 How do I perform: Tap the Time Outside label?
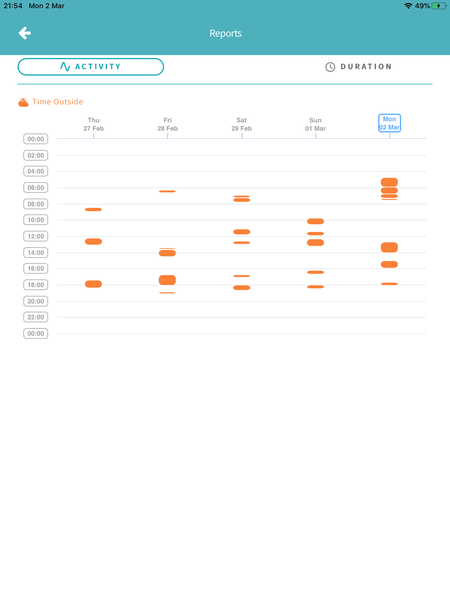pyautogui.click(x=57, y=102)
